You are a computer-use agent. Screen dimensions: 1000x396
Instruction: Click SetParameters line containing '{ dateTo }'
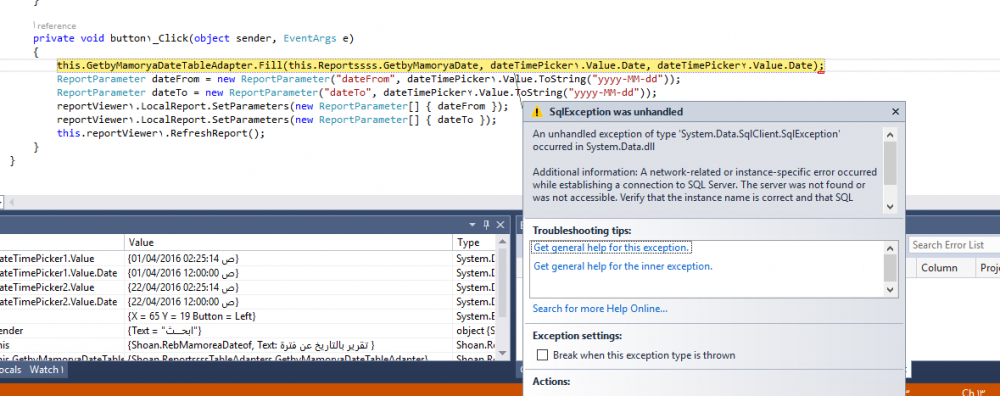click(276, 120)
